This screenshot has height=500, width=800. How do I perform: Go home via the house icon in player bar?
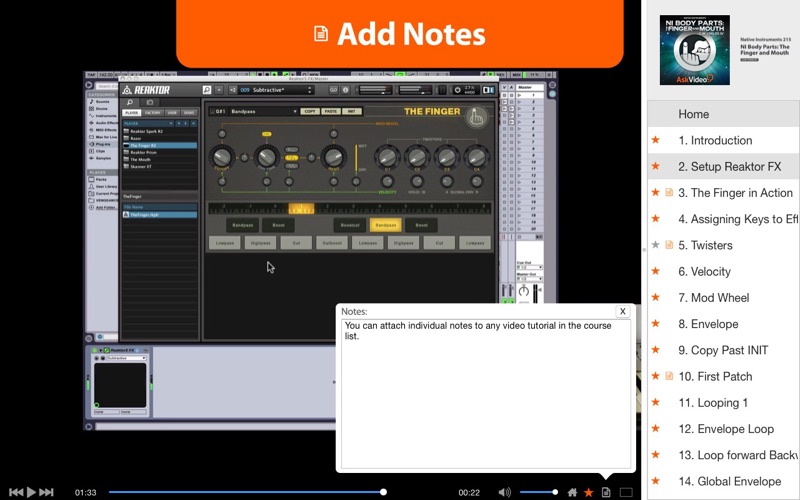(572, 492)
